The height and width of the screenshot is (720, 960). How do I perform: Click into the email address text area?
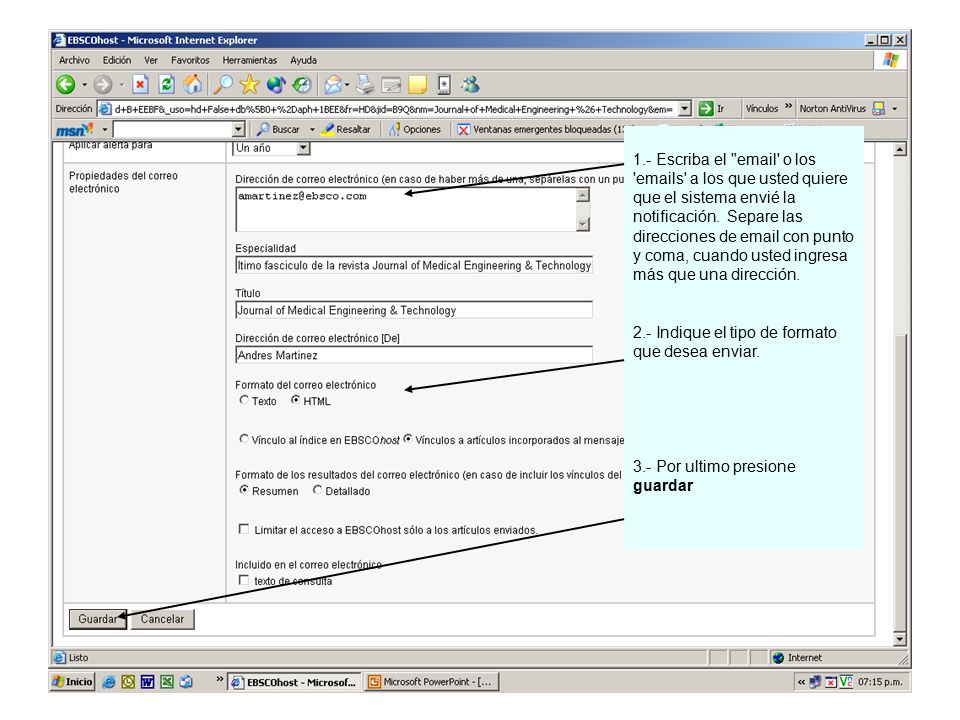406,209
